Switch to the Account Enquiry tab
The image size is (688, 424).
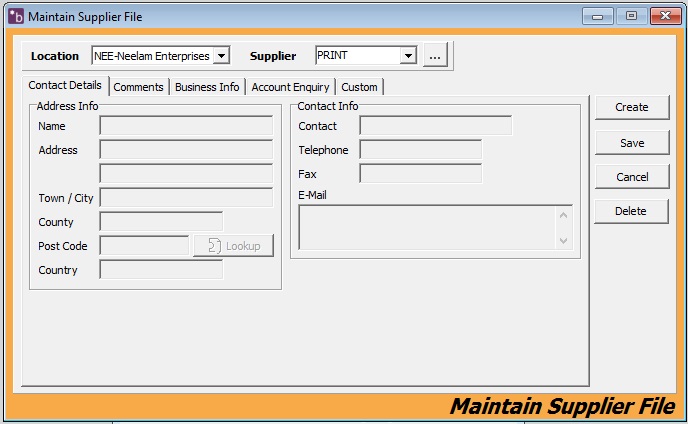click(290, 87)
